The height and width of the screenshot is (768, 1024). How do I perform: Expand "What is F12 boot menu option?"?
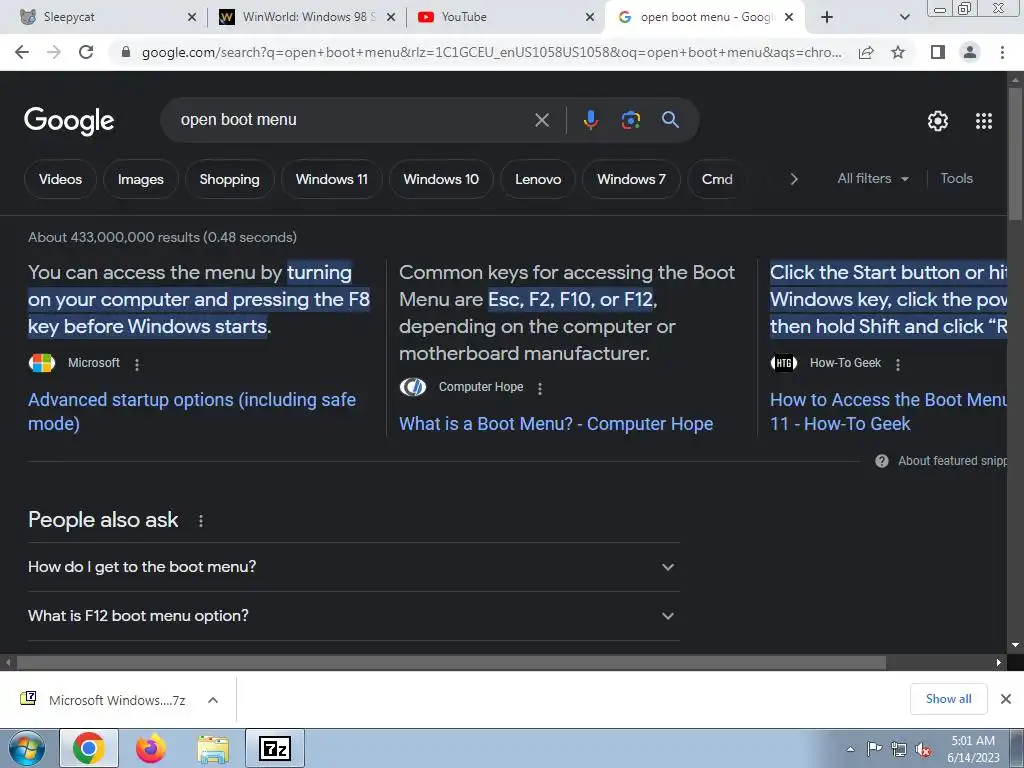coord(353,616)
